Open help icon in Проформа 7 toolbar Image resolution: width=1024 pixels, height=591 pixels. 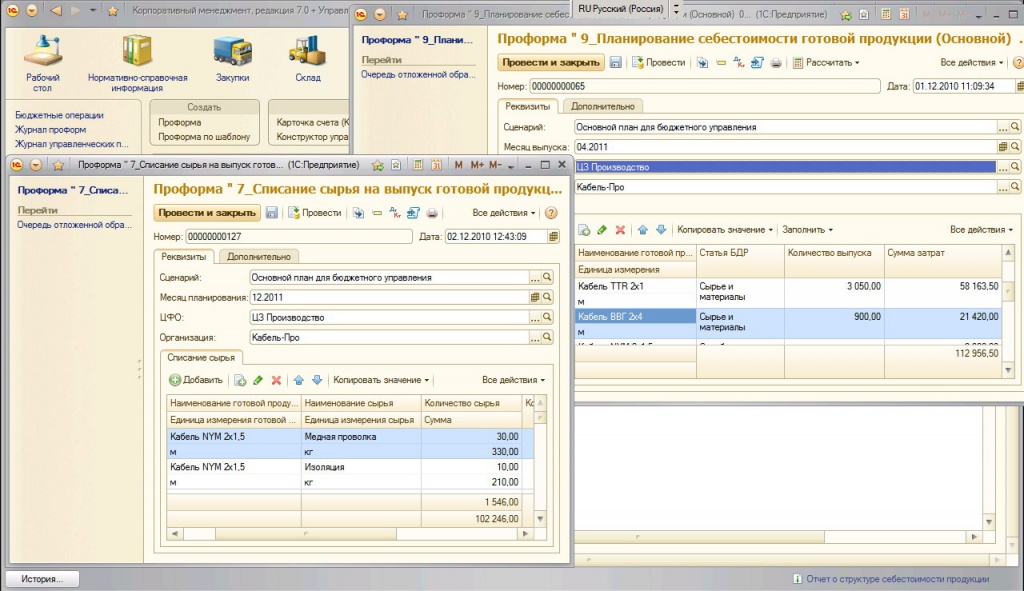tap(551, 213)
